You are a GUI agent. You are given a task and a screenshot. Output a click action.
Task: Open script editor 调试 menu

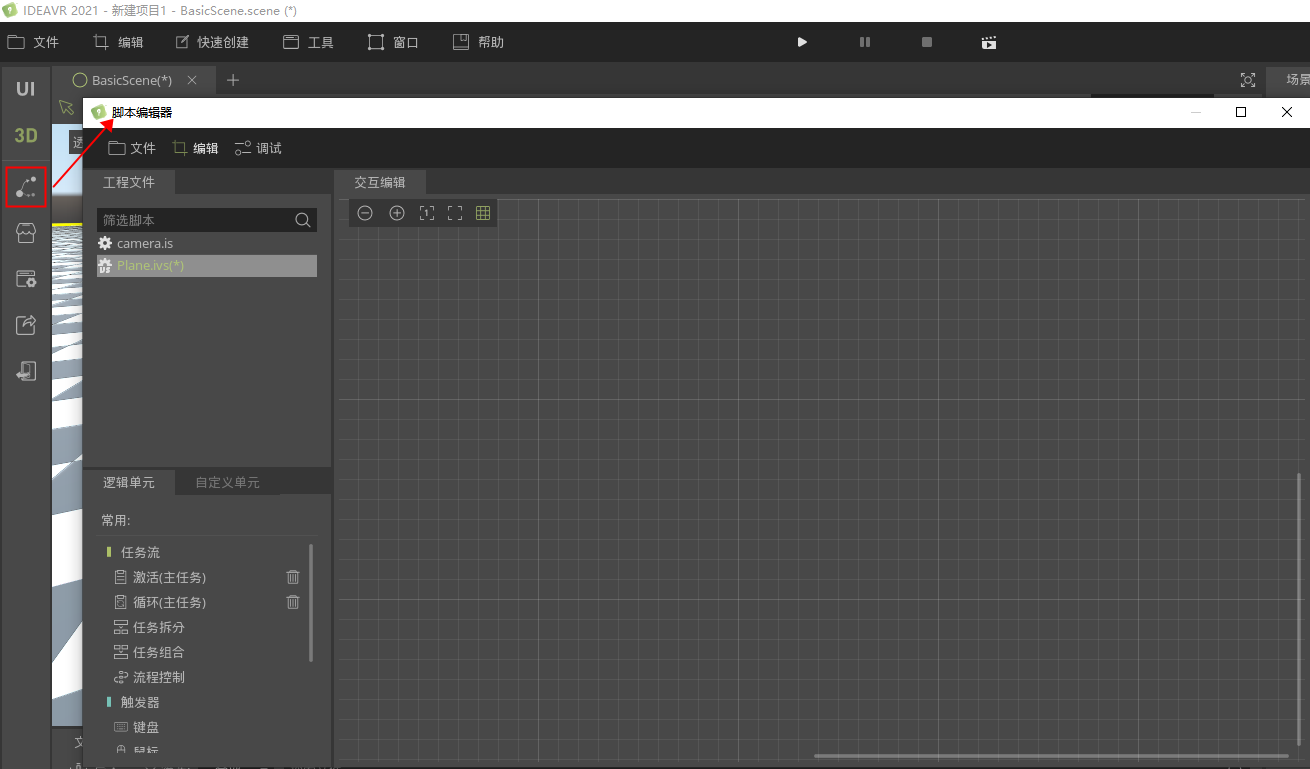point(258,148)
